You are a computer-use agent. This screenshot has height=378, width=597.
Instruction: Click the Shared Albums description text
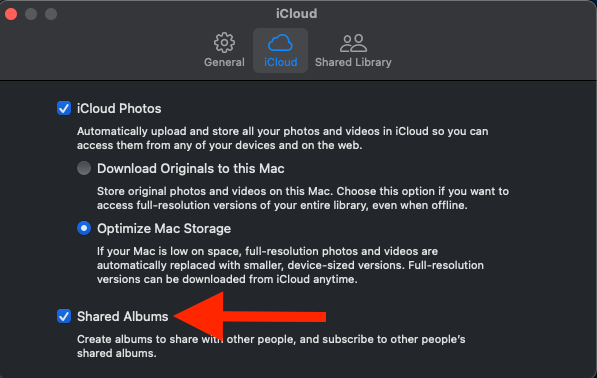tap(271, 346)
